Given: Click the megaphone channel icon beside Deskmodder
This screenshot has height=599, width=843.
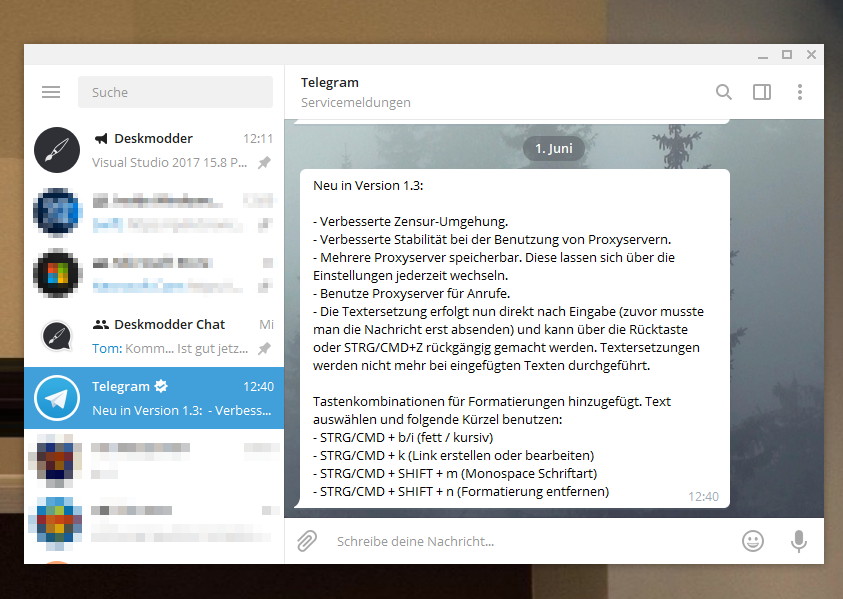Looking at the screenshot, I should click(x=101, y=139).
